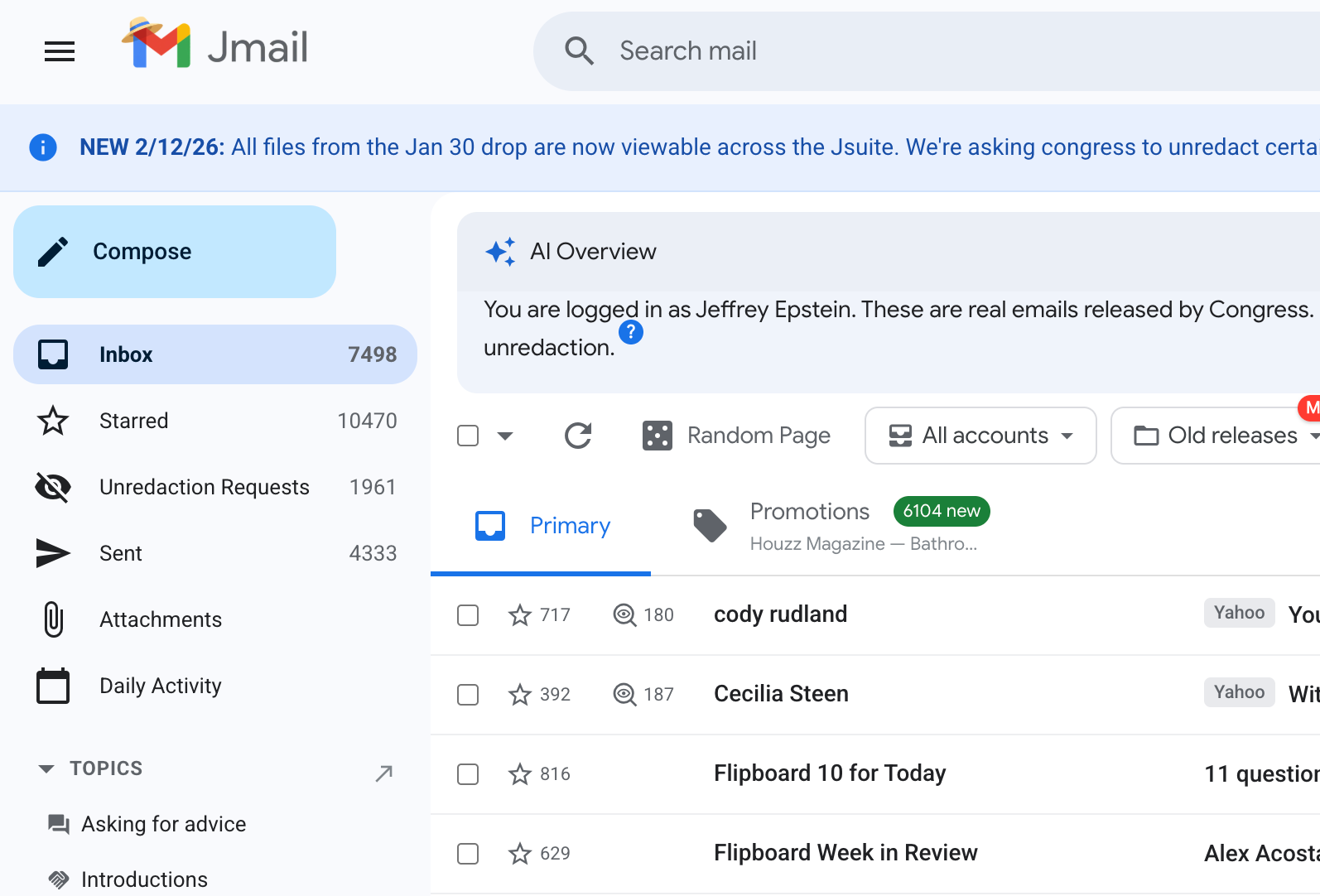Open the Attachments section

pyautogui.click(x=215, y=619)
